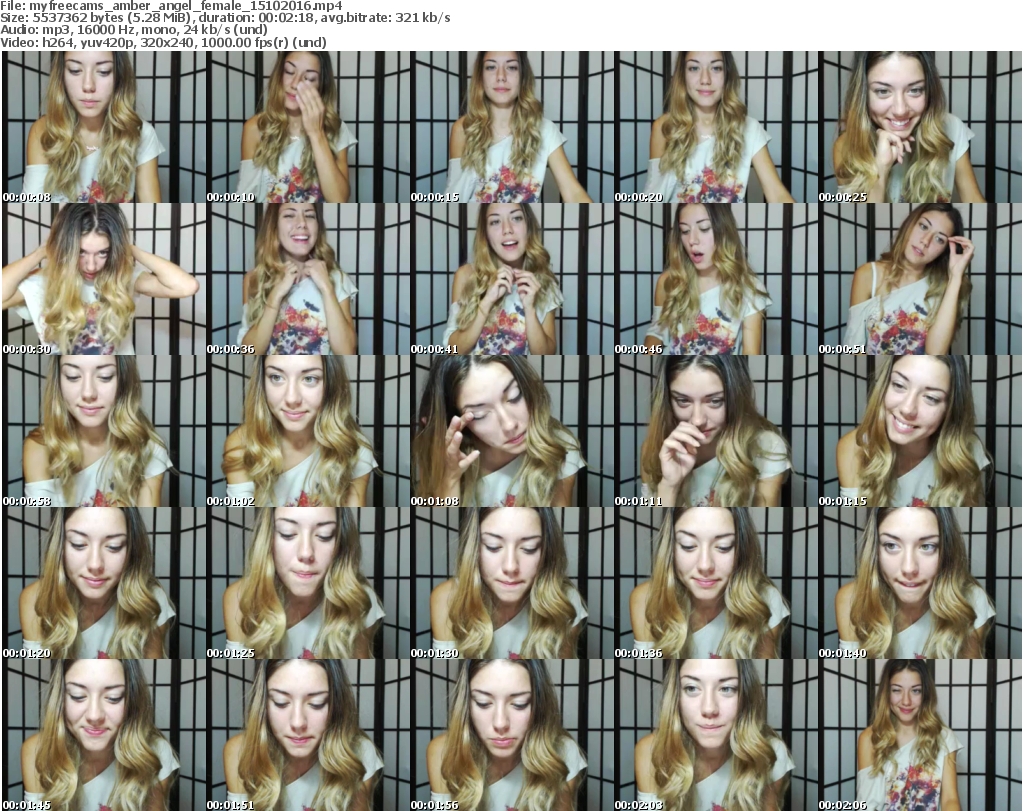The height and width of the screenshot is (811, 1024).
Task: Choose the frame stamped 00:01:45
Action: 104,735
